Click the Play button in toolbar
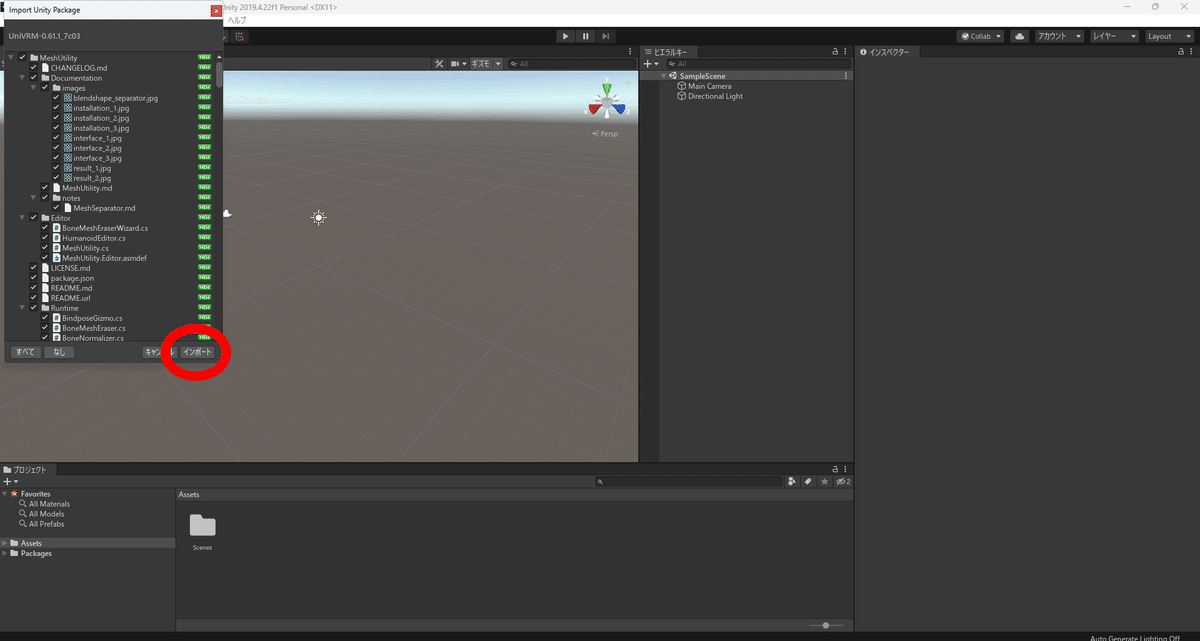This screenshot has height=641, width=1200. pos(565,36)
